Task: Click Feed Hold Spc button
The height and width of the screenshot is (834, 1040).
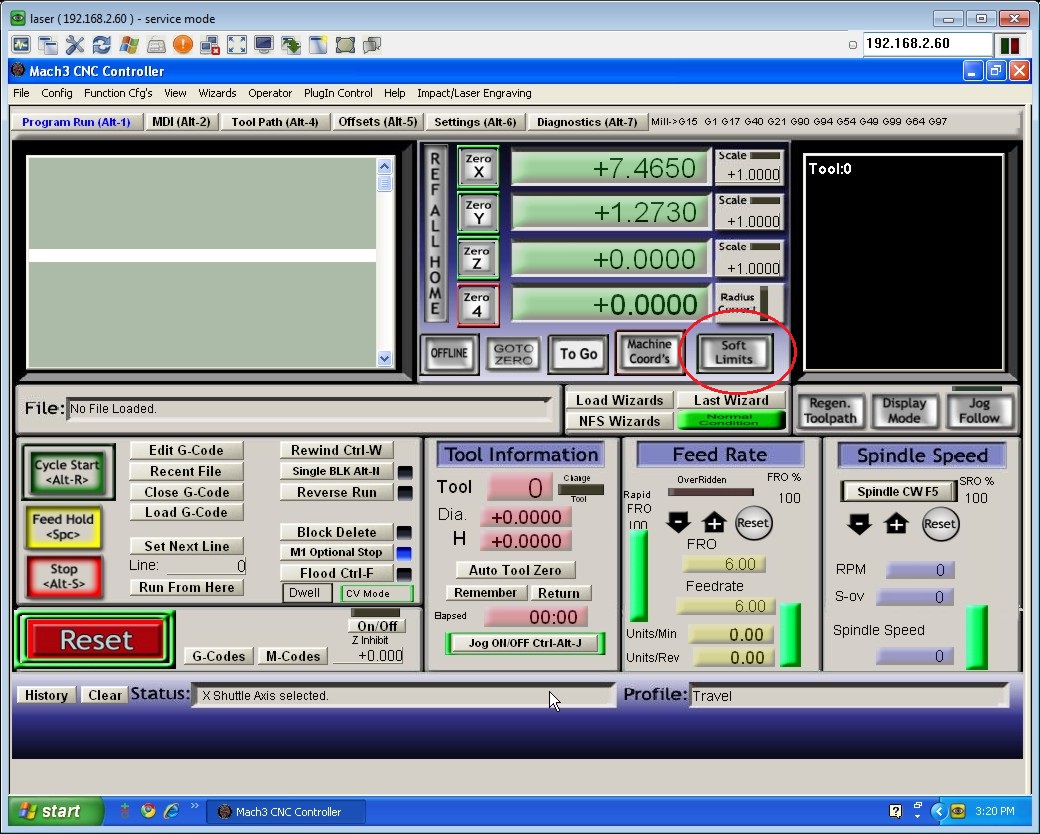Action: click(x=63, y=527)
